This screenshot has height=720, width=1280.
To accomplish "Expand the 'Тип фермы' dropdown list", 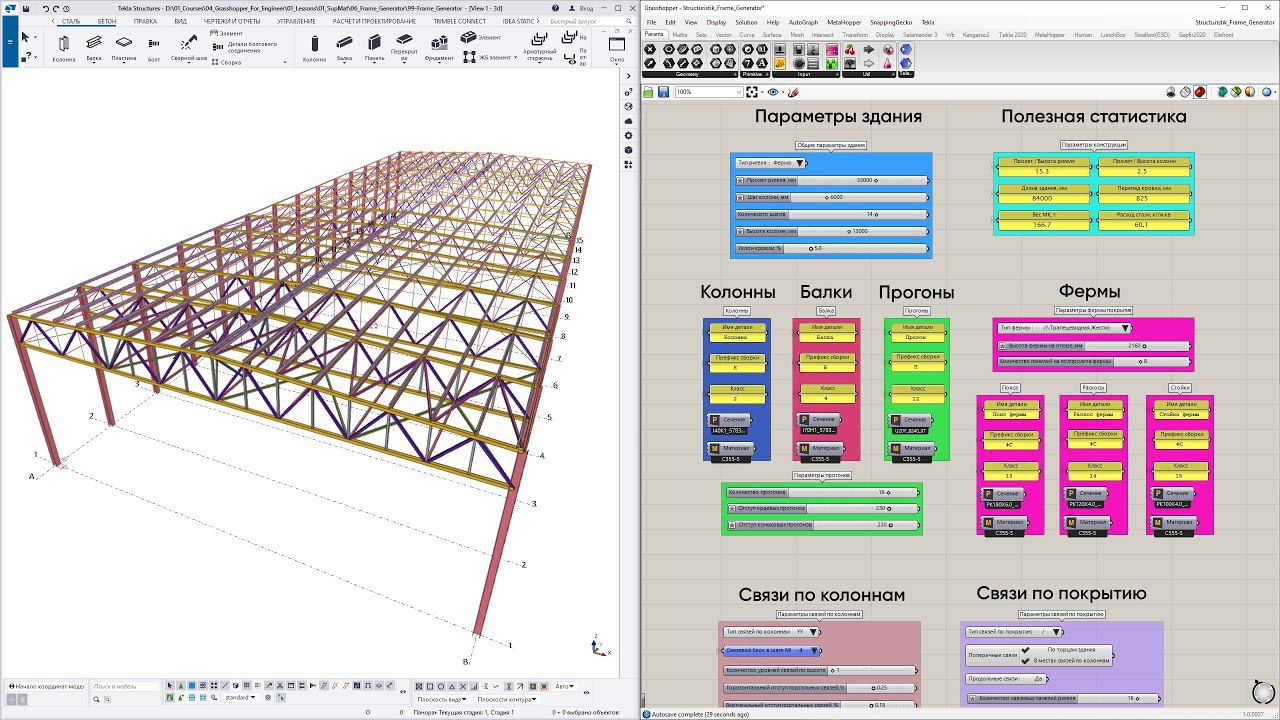I will pyautogui.click(x=1125, y=328).
